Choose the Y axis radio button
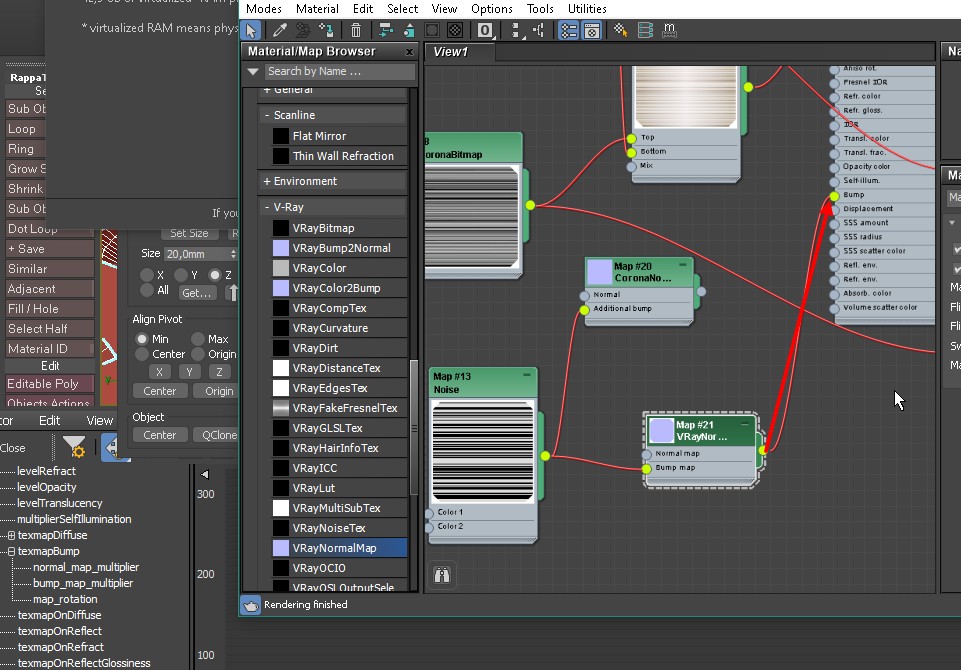This screenshot has width=961, height=670. tap(181, 275)
